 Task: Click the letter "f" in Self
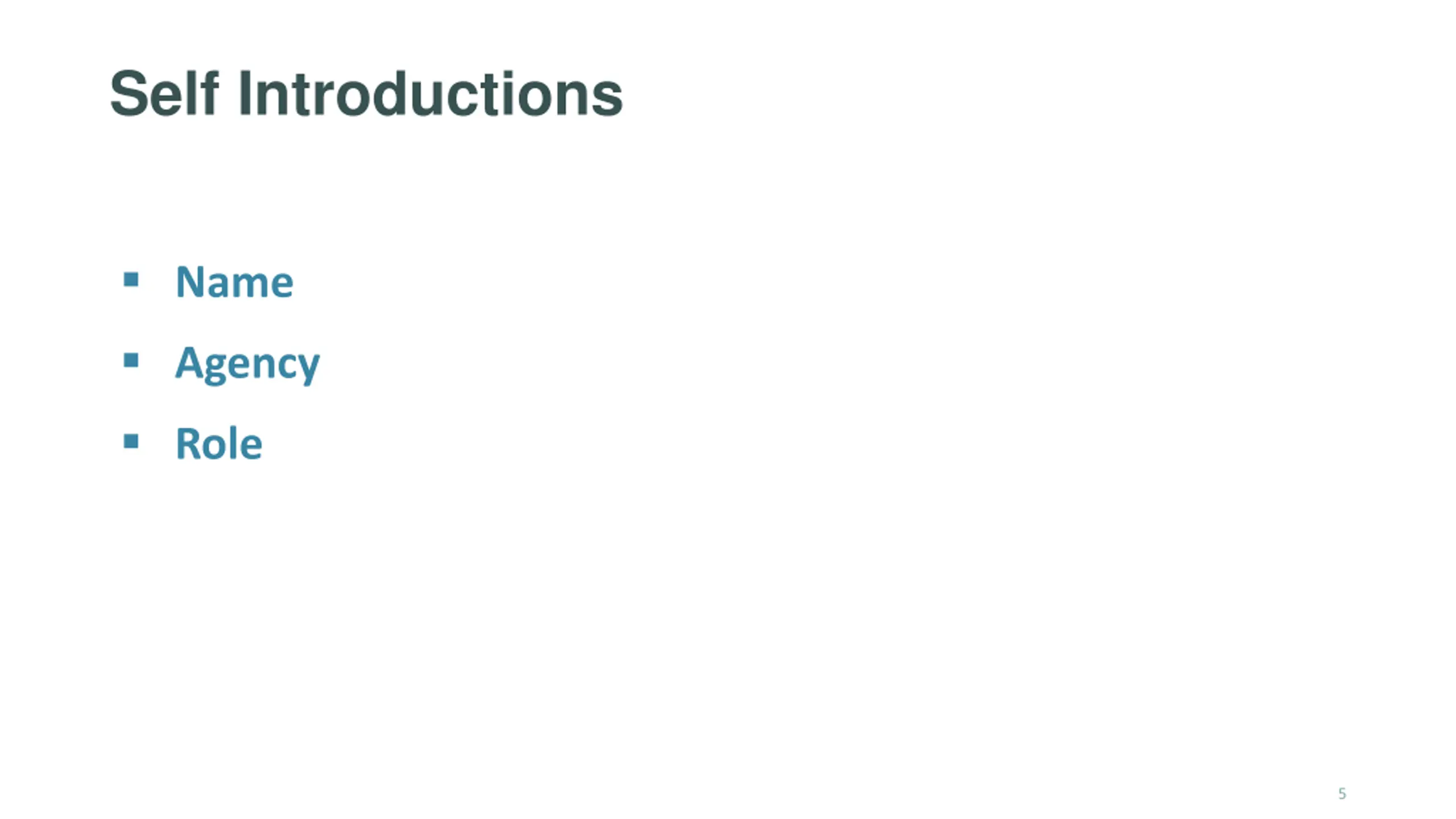point(210,93)
